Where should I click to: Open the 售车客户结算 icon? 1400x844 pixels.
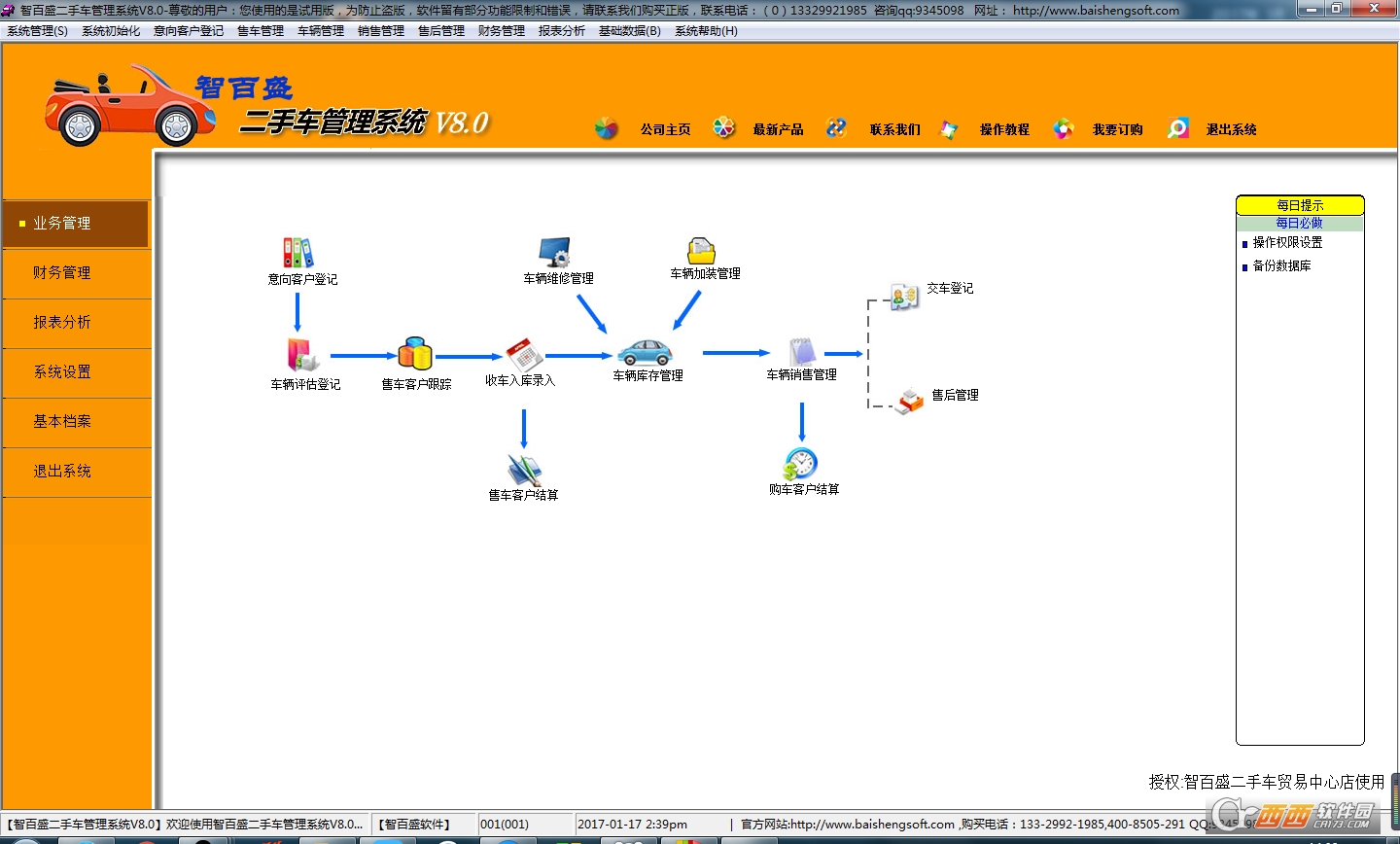pyautogui.click(x=524, y=471)
